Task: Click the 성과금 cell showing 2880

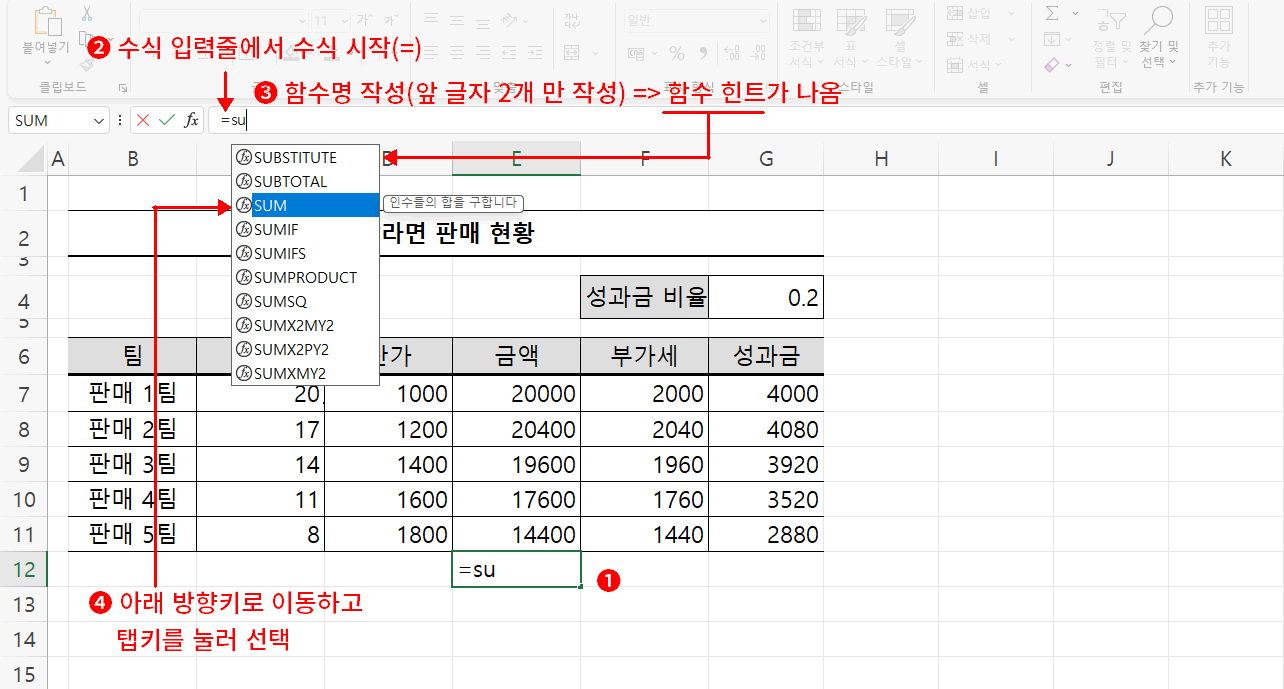Action: [x=766, y=534]
